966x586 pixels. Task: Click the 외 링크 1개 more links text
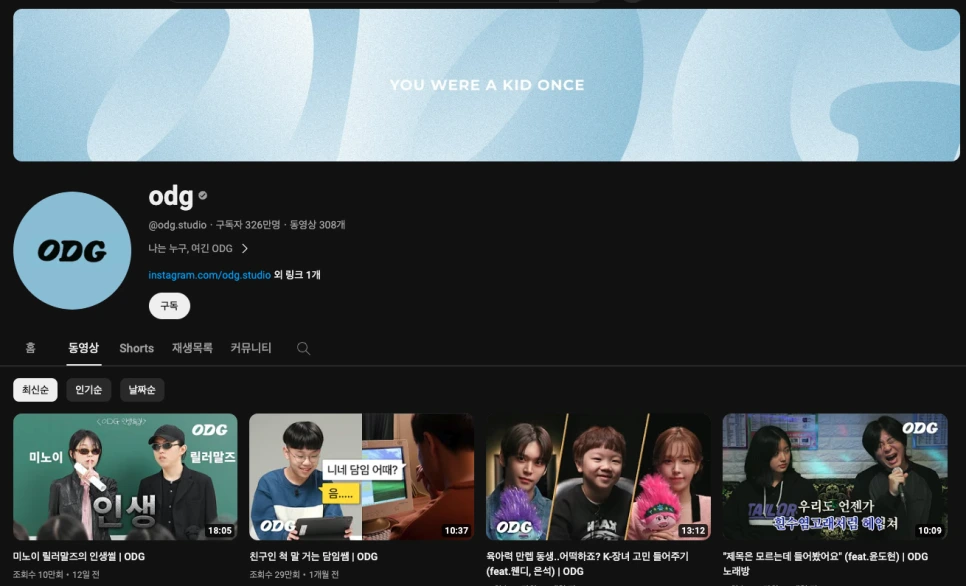pos(297,275)
